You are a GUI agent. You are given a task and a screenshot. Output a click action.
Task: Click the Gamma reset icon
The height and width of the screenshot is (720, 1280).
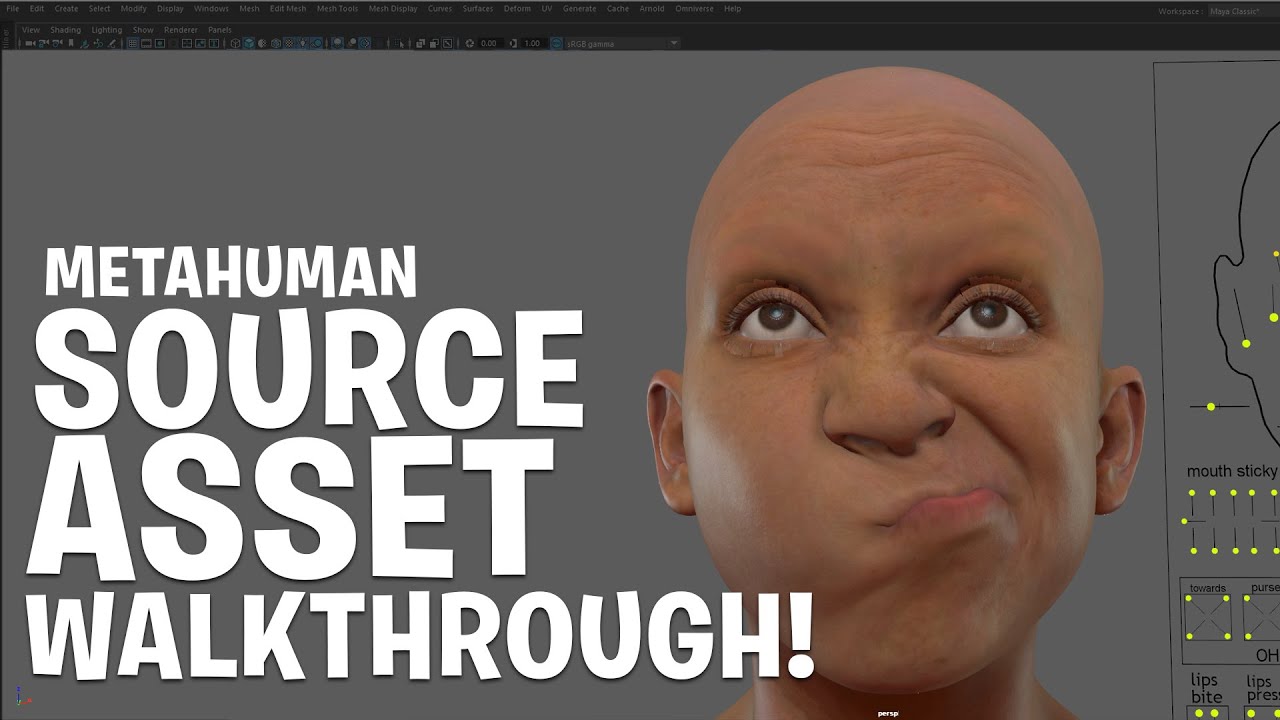tap(513, 43)
